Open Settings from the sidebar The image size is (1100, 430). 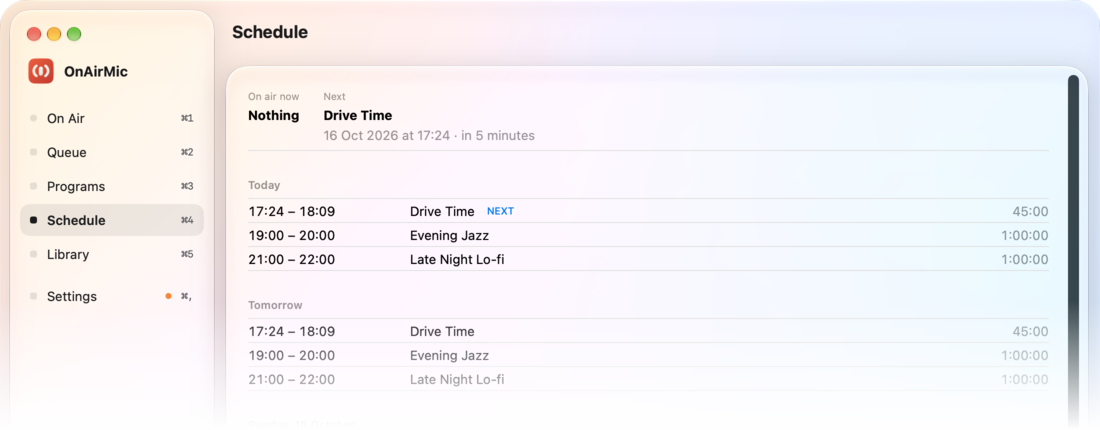(x=112, y=296)
